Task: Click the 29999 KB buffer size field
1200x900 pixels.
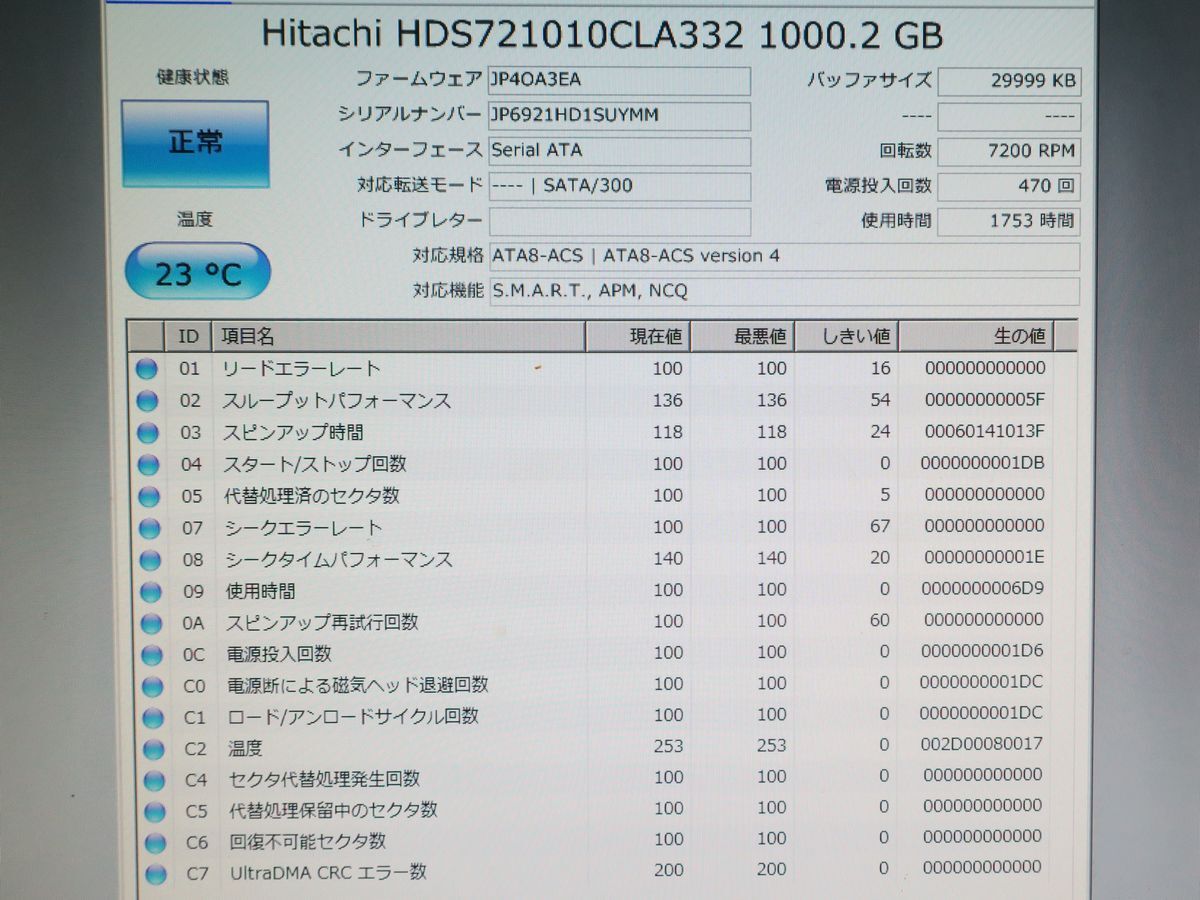Action: (x=1009, y=81)
